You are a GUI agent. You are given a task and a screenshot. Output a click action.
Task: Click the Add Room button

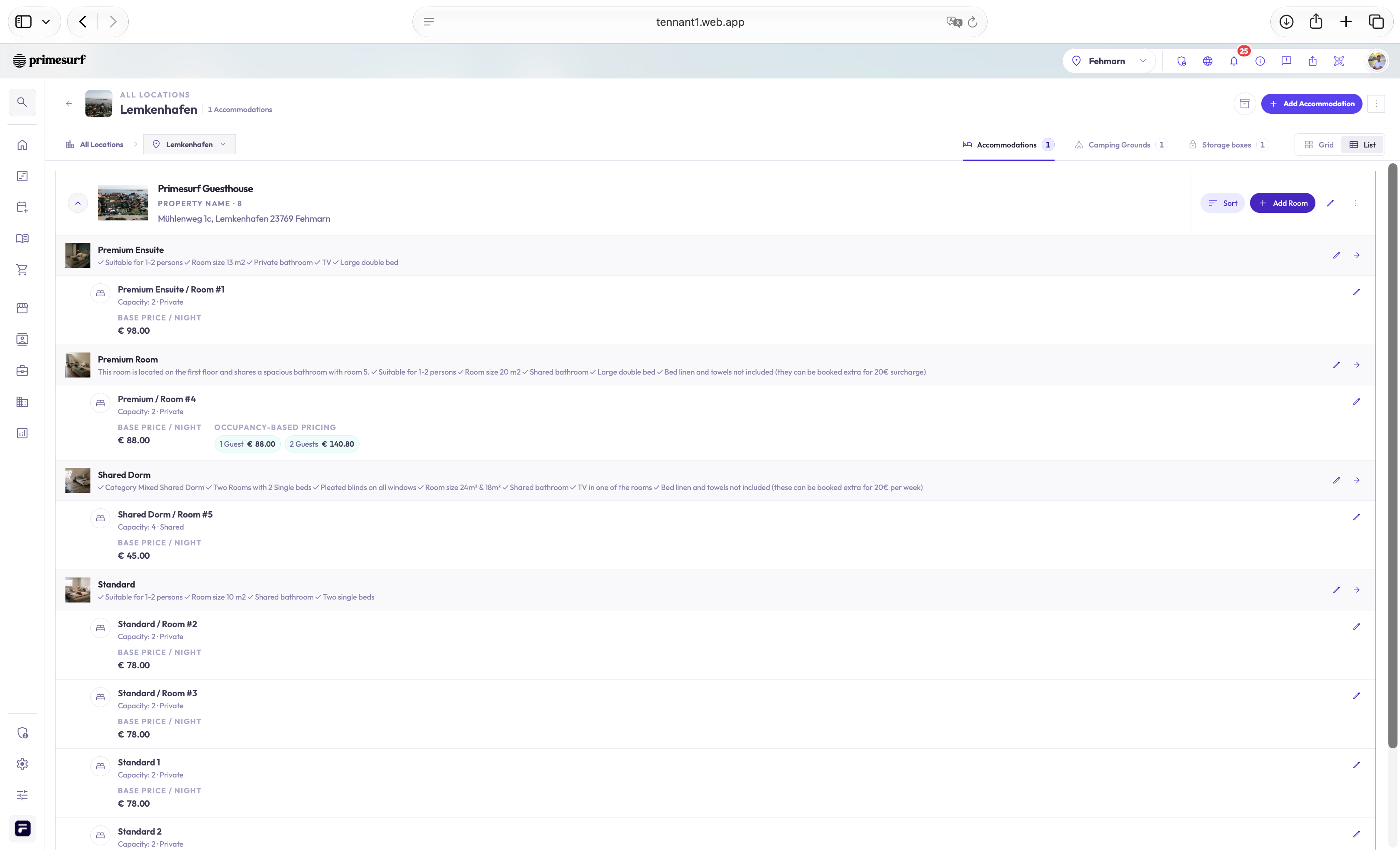1282,203
